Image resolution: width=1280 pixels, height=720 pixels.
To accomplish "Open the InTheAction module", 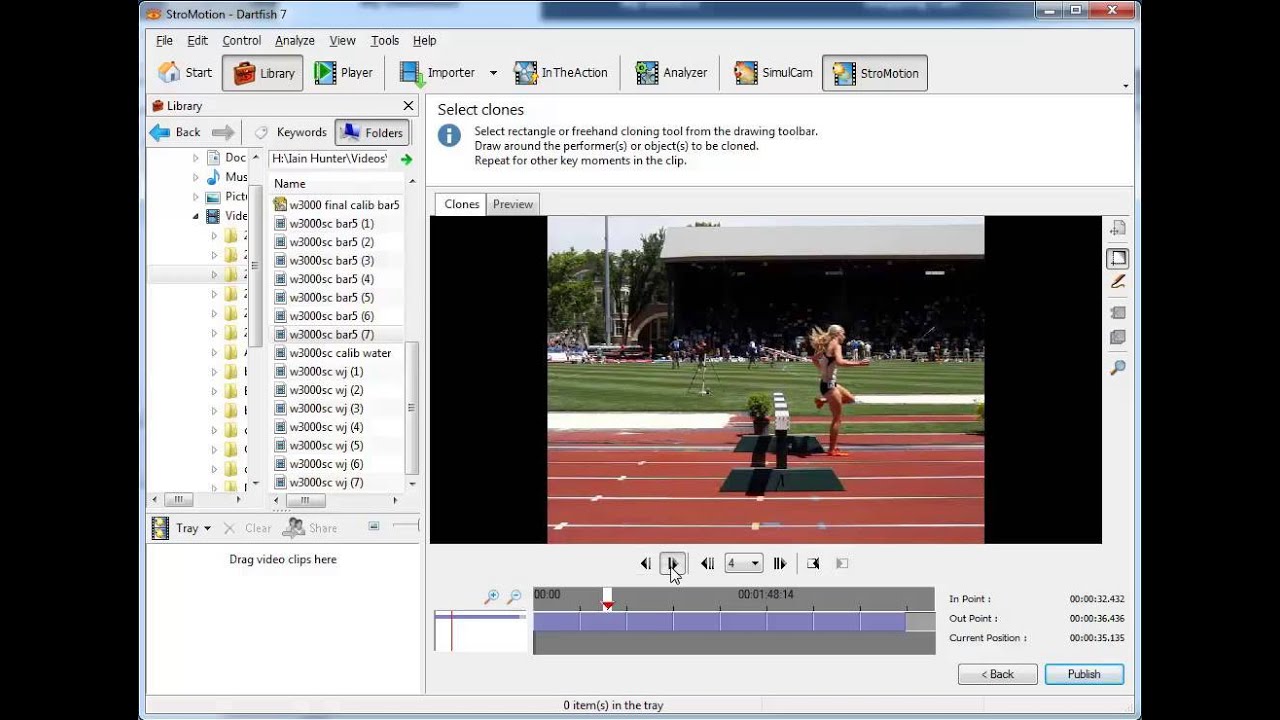I will pos(562,73).
